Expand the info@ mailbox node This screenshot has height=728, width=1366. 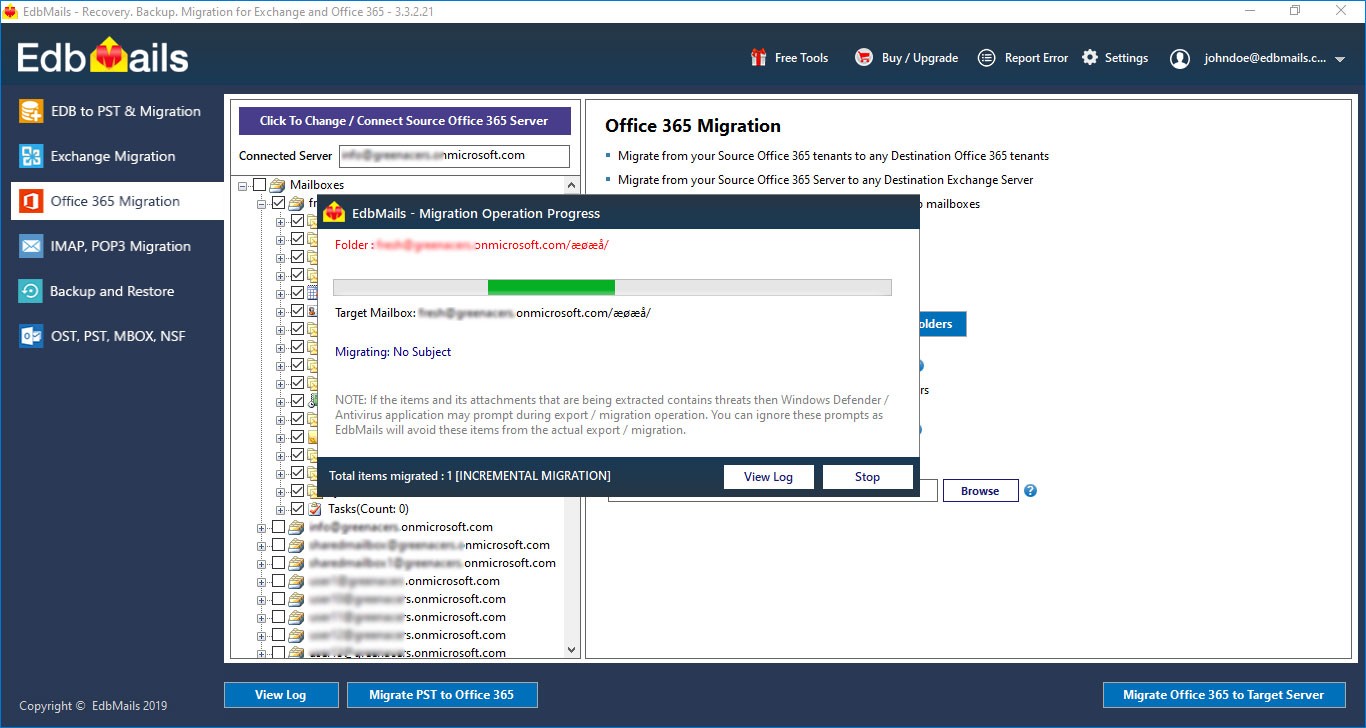pos(262,527)
